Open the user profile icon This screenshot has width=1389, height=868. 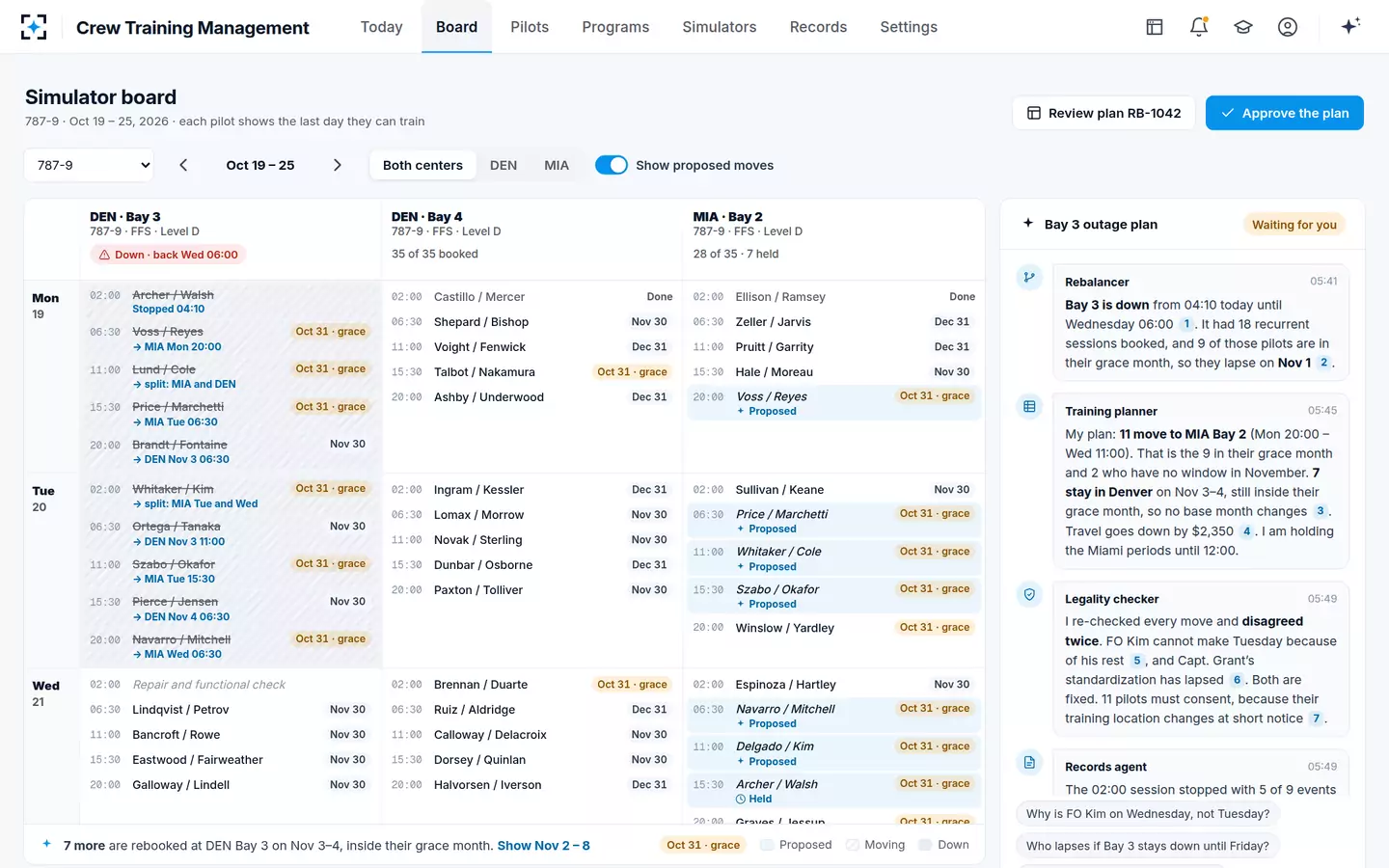click(1288, 27)
